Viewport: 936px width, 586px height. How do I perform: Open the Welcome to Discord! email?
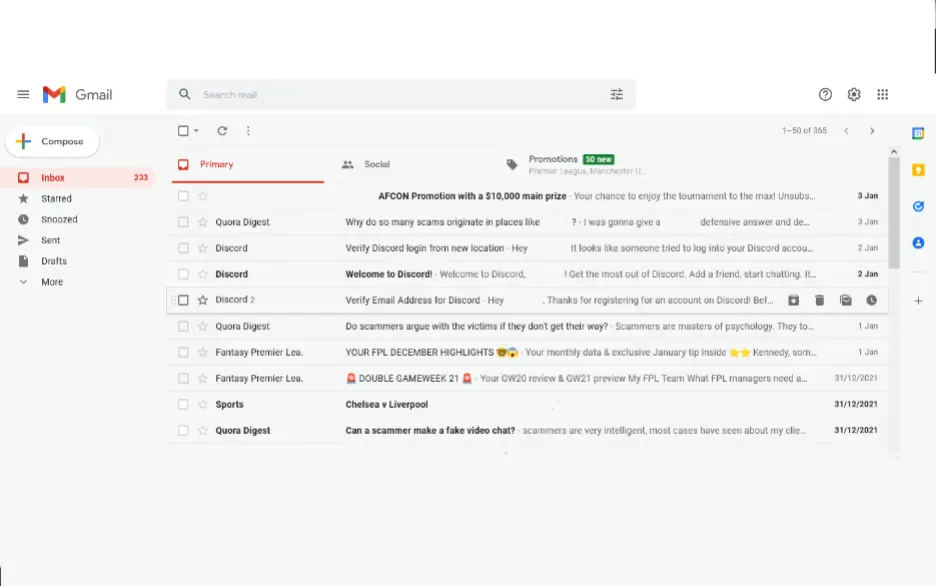point(528,274)
